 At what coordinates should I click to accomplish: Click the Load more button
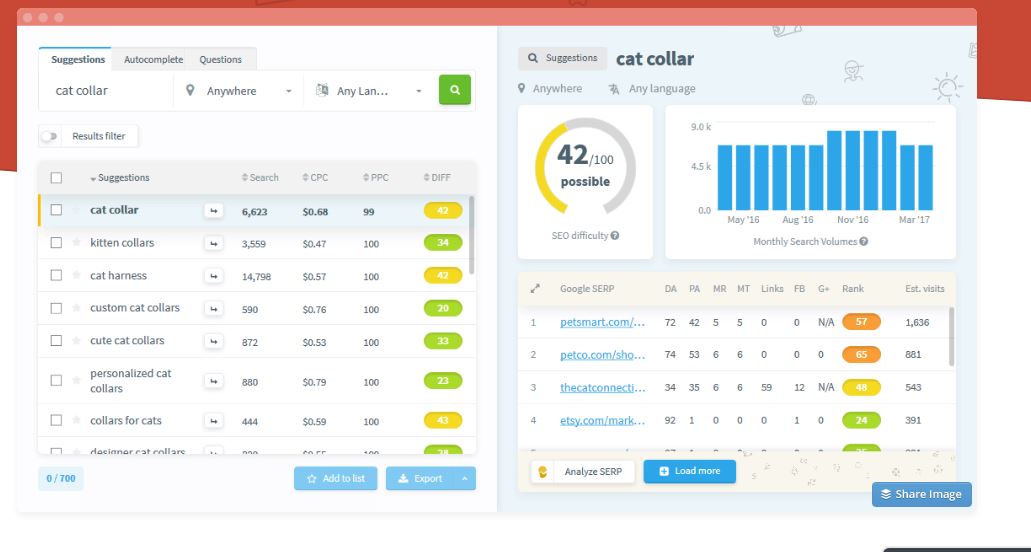coord(690,471)
